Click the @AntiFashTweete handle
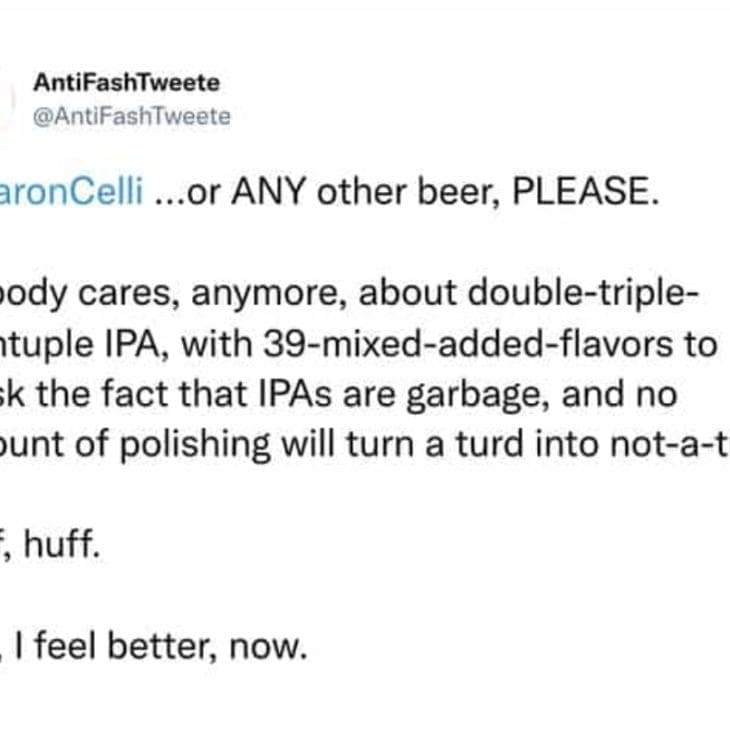This screenshot has height=730, width=730. [132, 116]
